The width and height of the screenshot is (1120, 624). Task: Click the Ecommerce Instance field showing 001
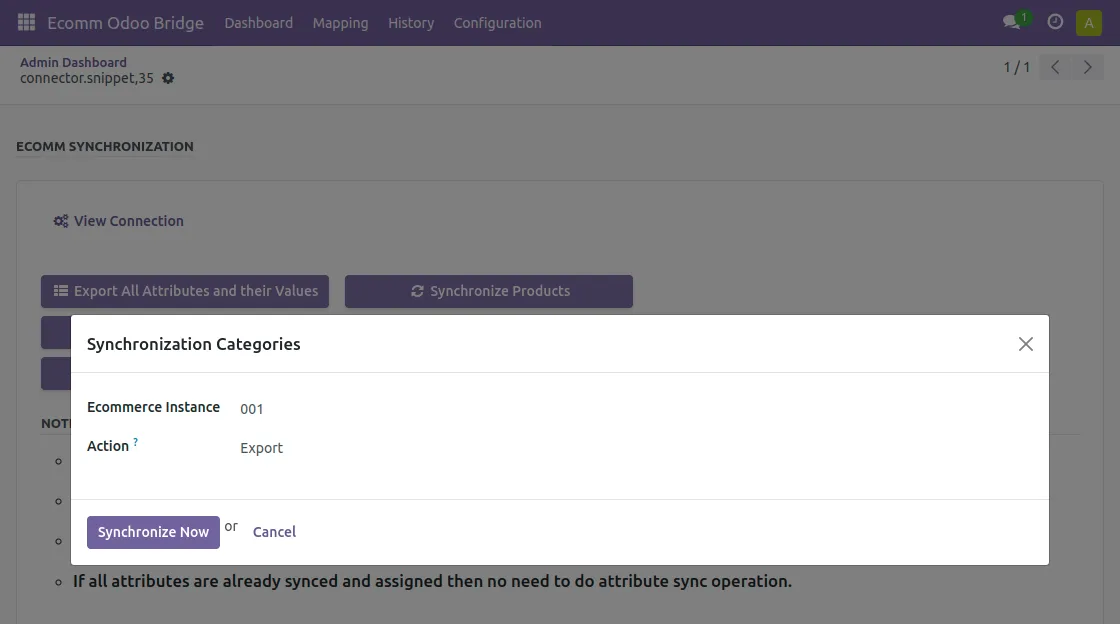pyautogui.click(x=251, y=408)
